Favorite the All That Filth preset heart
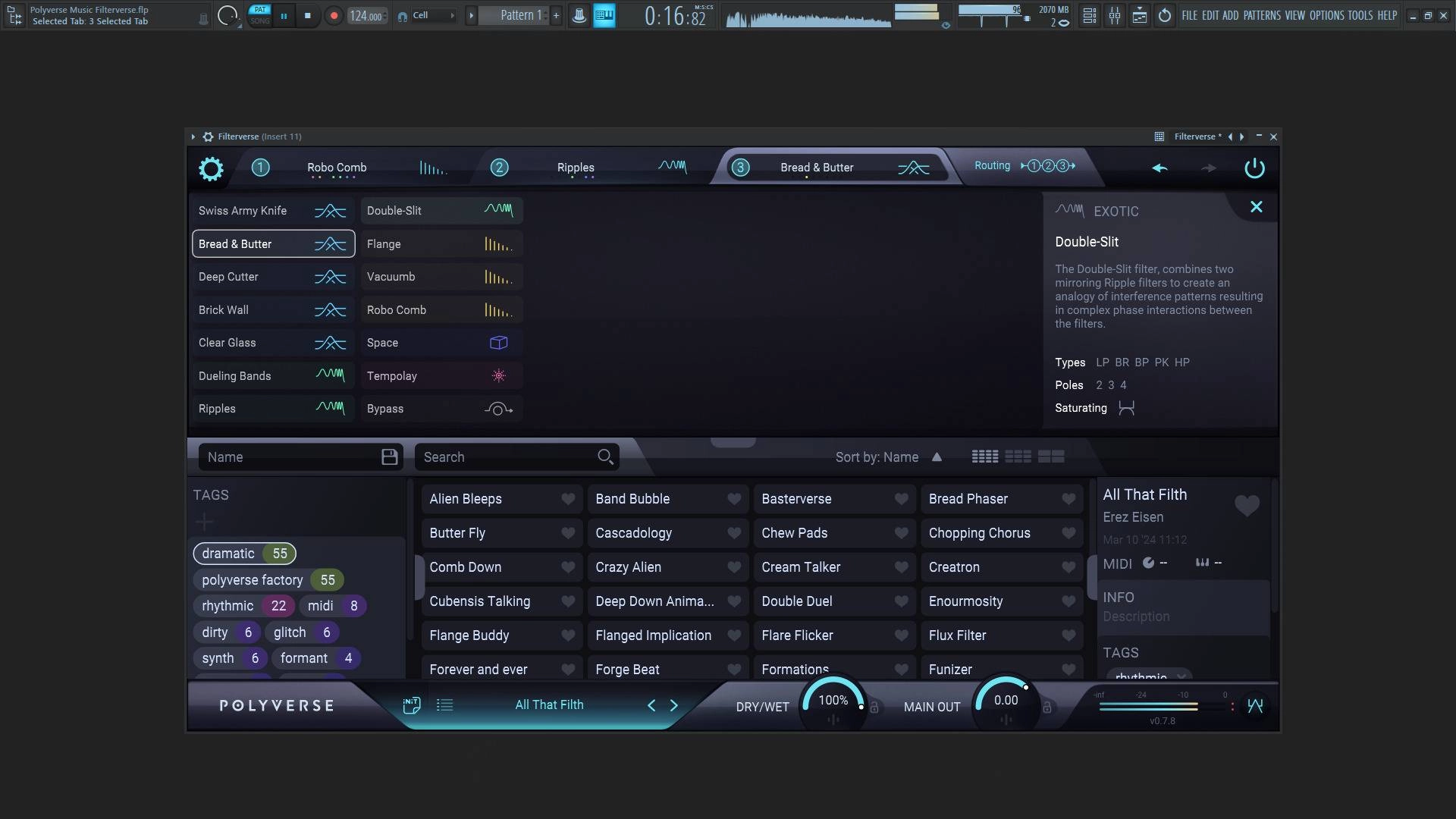 point(1247,505)
